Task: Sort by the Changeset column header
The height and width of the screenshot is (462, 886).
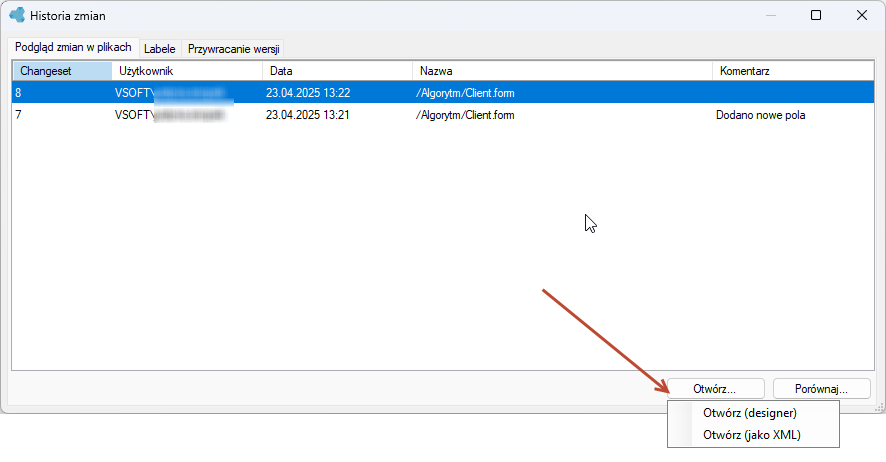Action: [x=62, y=71]
